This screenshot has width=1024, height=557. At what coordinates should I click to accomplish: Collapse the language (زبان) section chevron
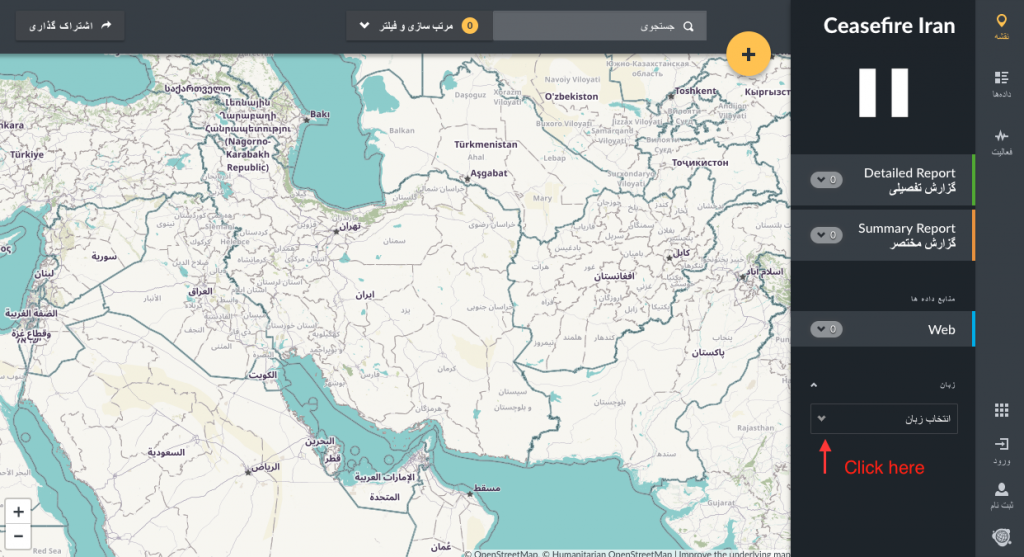coord(814,384)
